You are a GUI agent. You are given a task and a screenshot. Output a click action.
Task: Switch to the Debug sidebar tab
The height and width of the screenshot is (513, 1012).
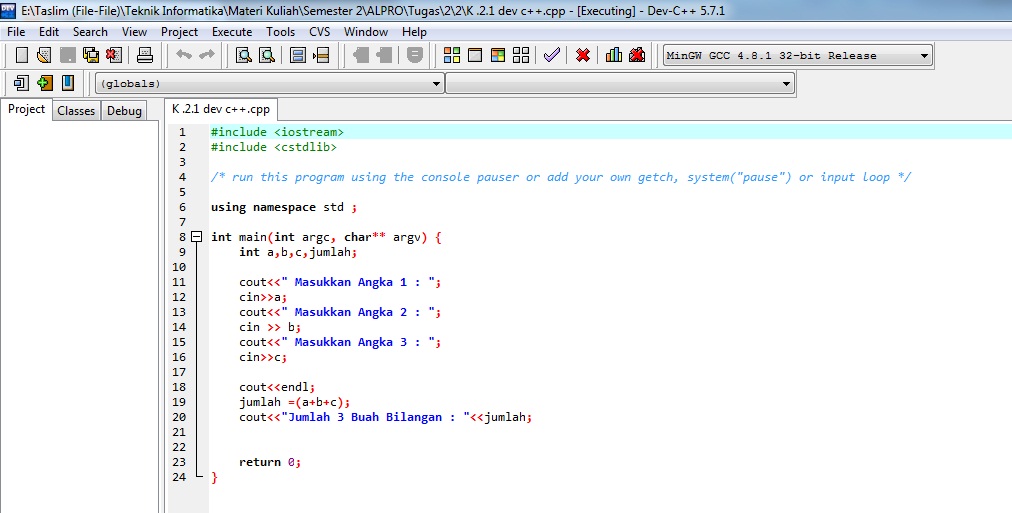124,110
